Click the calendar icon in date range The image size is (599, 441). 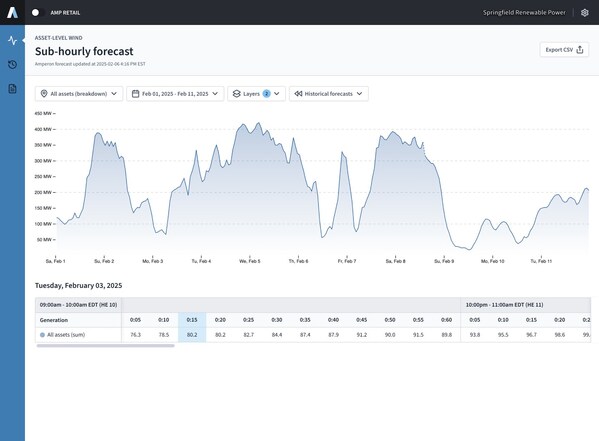[x=135, y=94]
